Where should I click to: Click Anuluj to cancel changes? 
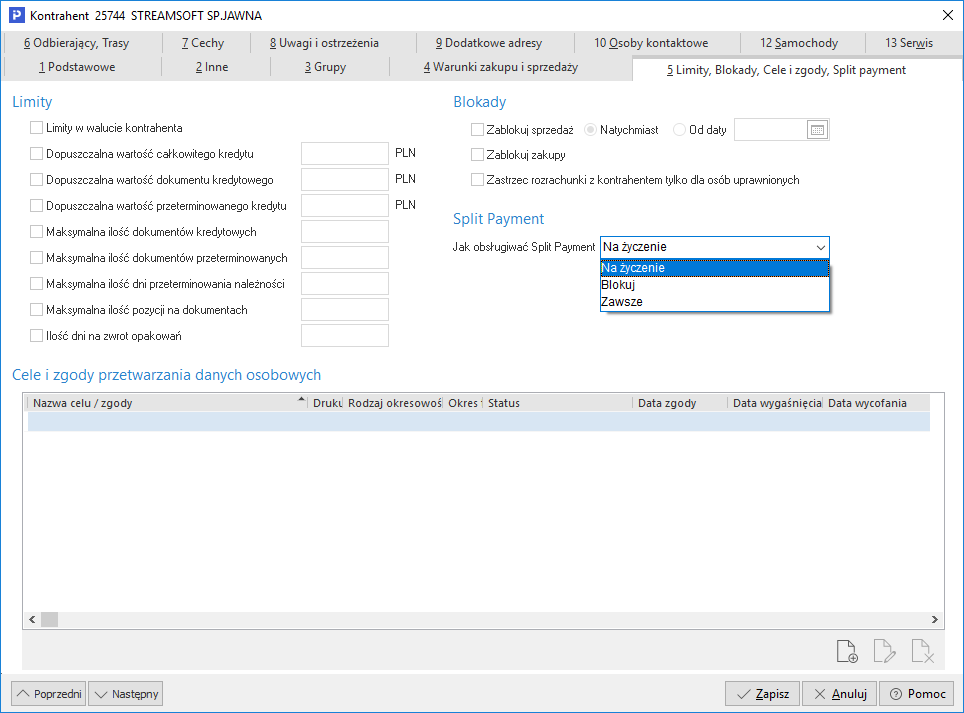tap(839, 694)
